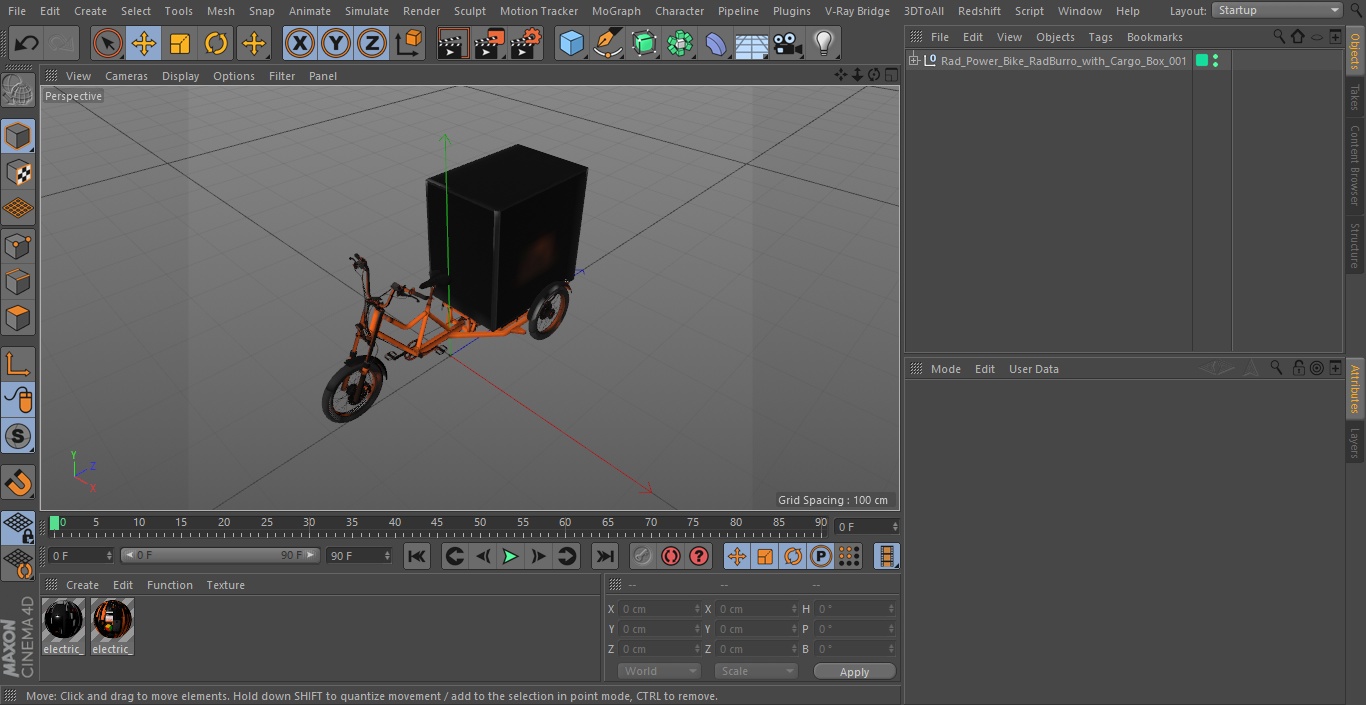Open viewport Display menu
This screenshot has width=1366, height=705.
pos(180,76)
